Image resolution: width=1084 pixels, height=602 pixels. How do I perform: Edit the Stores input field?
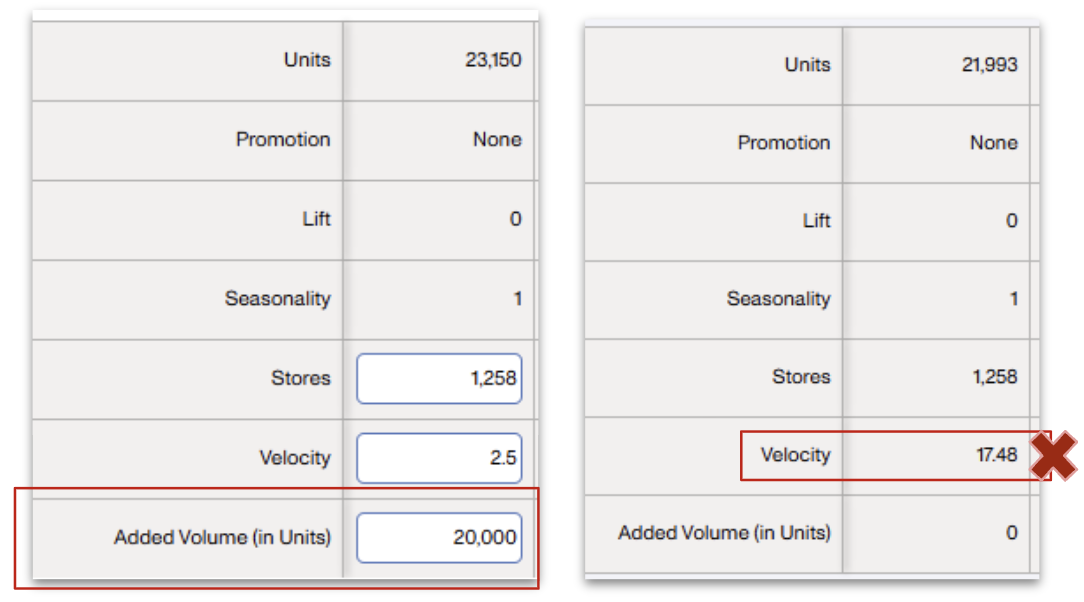click(x=439, y=379)
